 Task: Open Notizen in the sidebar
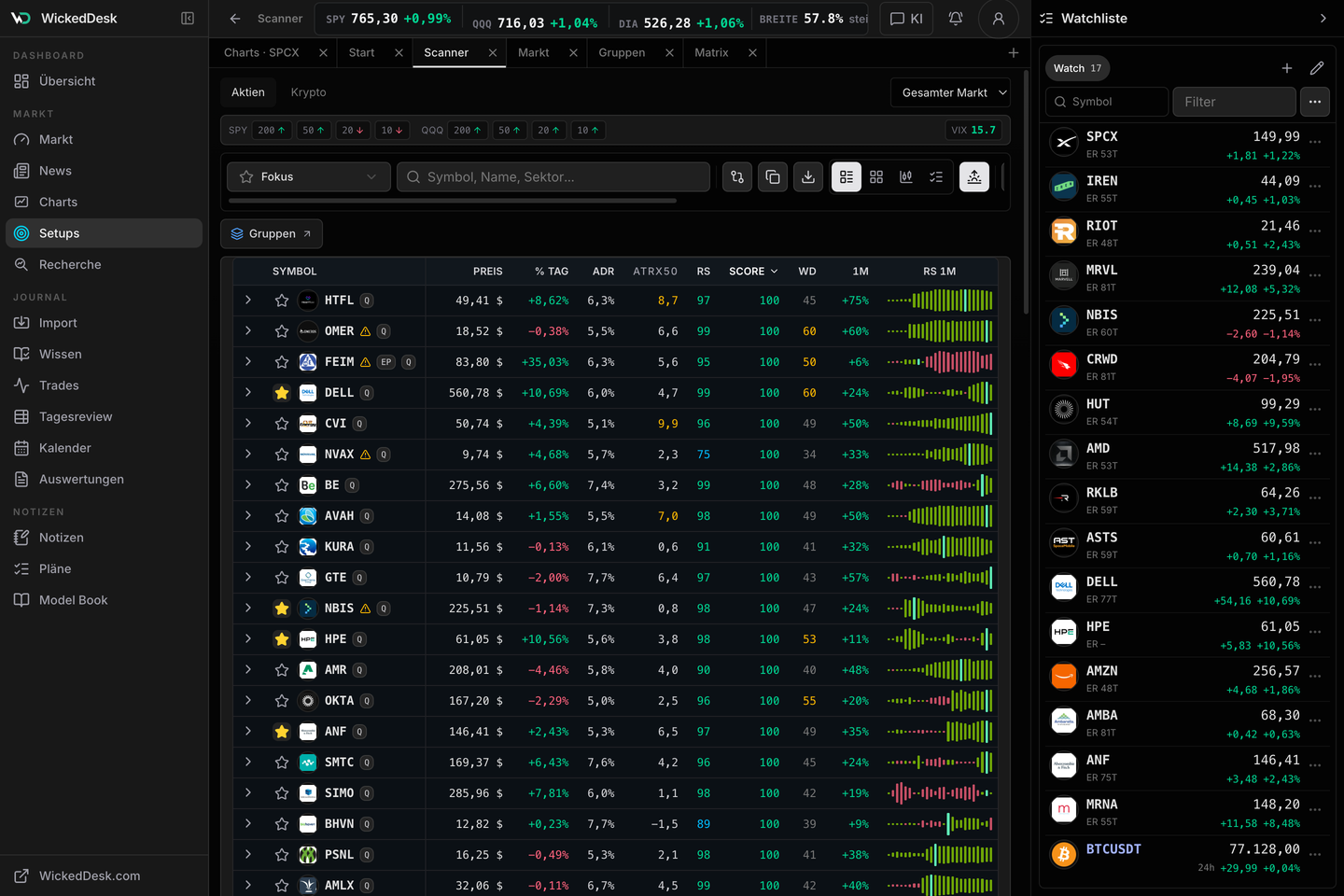(104, 538)
